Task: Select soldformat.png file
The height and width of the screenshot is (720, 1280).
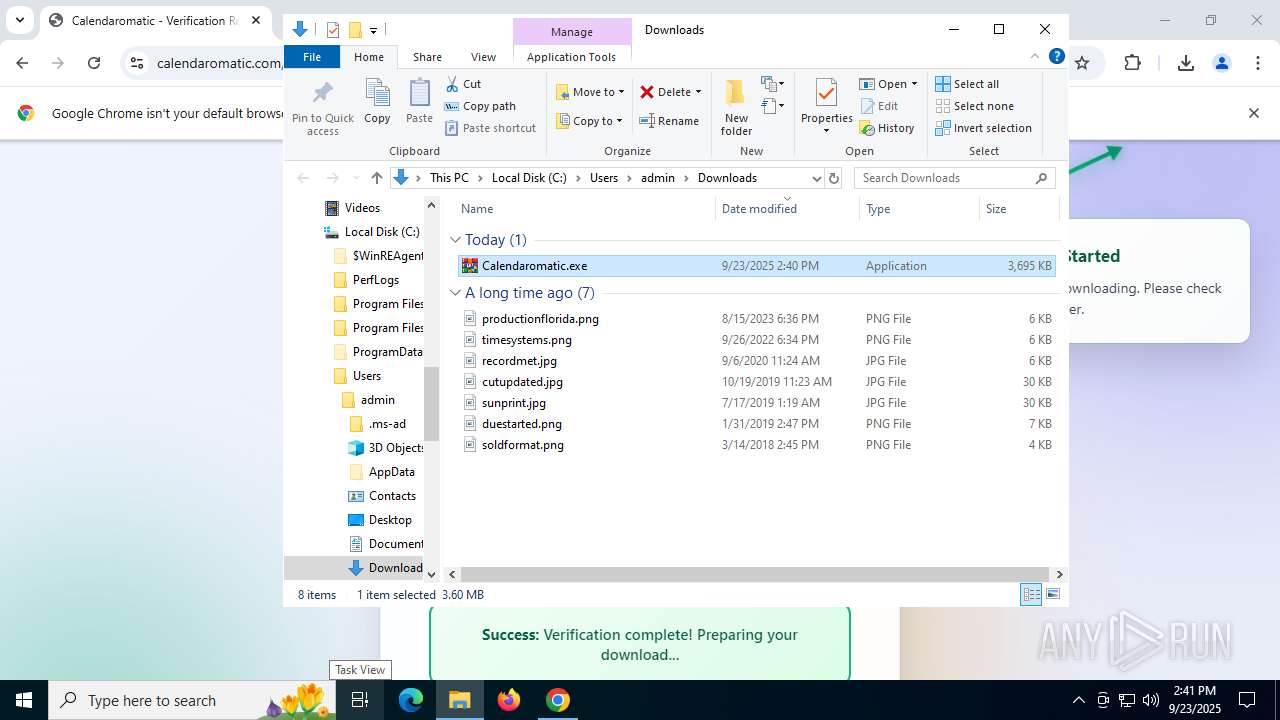Action: click(756, 445)
